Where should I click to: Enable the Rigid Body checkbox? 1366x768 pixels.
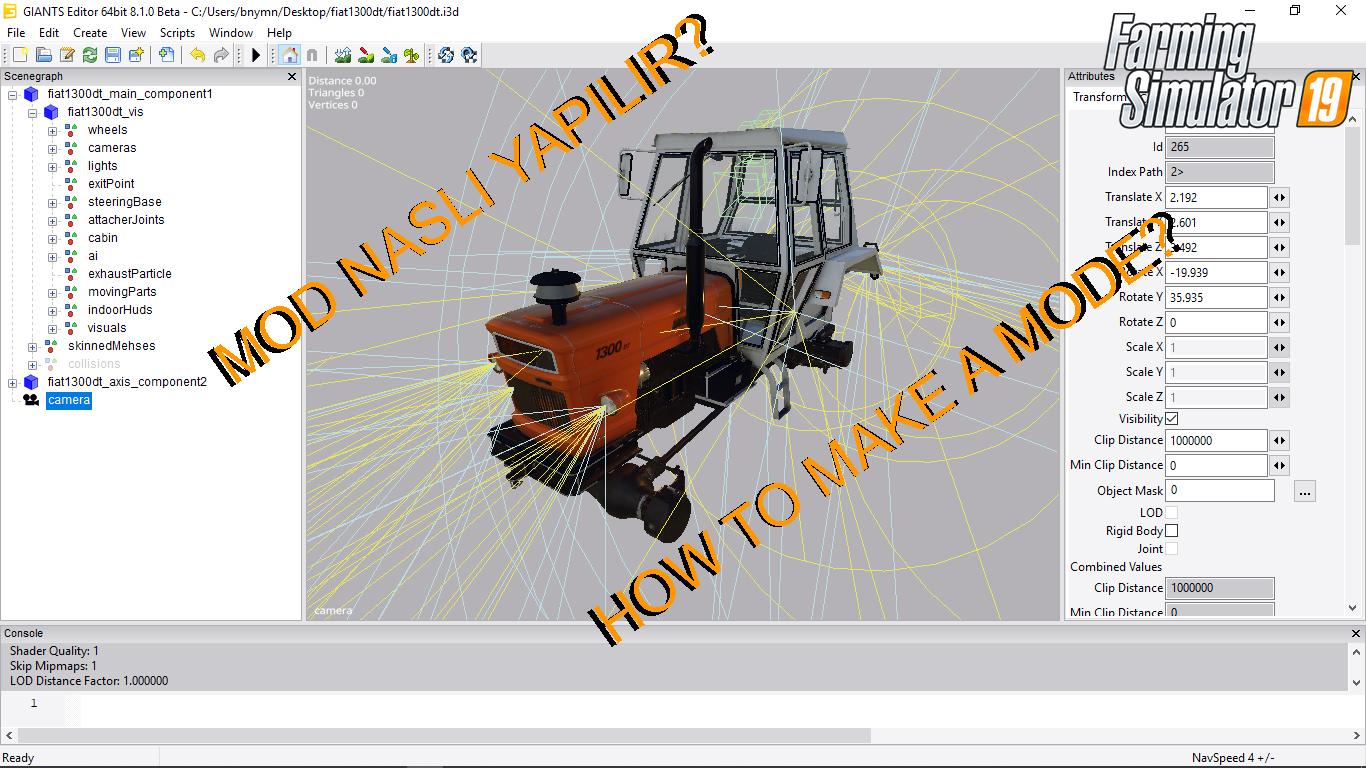coord(1172,531)
